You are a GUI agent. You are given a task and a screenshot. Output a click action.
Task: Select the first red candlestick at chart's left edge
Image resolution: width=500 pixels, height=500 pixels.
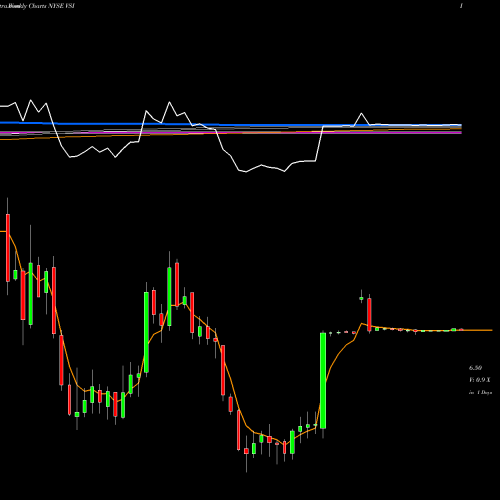point(8,248)
